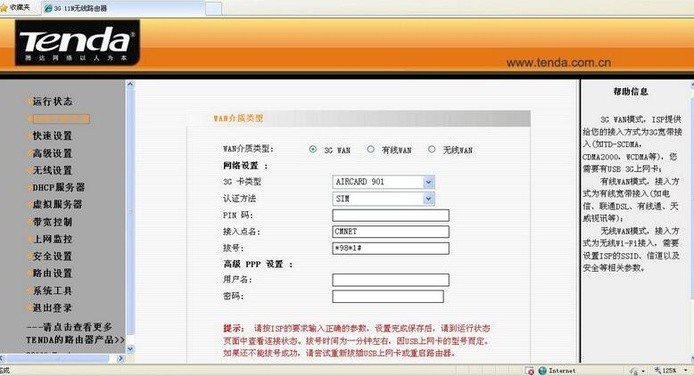The width and height of the screenshot is (694, 376).
Task: Click the popup blocked status bar icon
Action: [x=530, y=371]
